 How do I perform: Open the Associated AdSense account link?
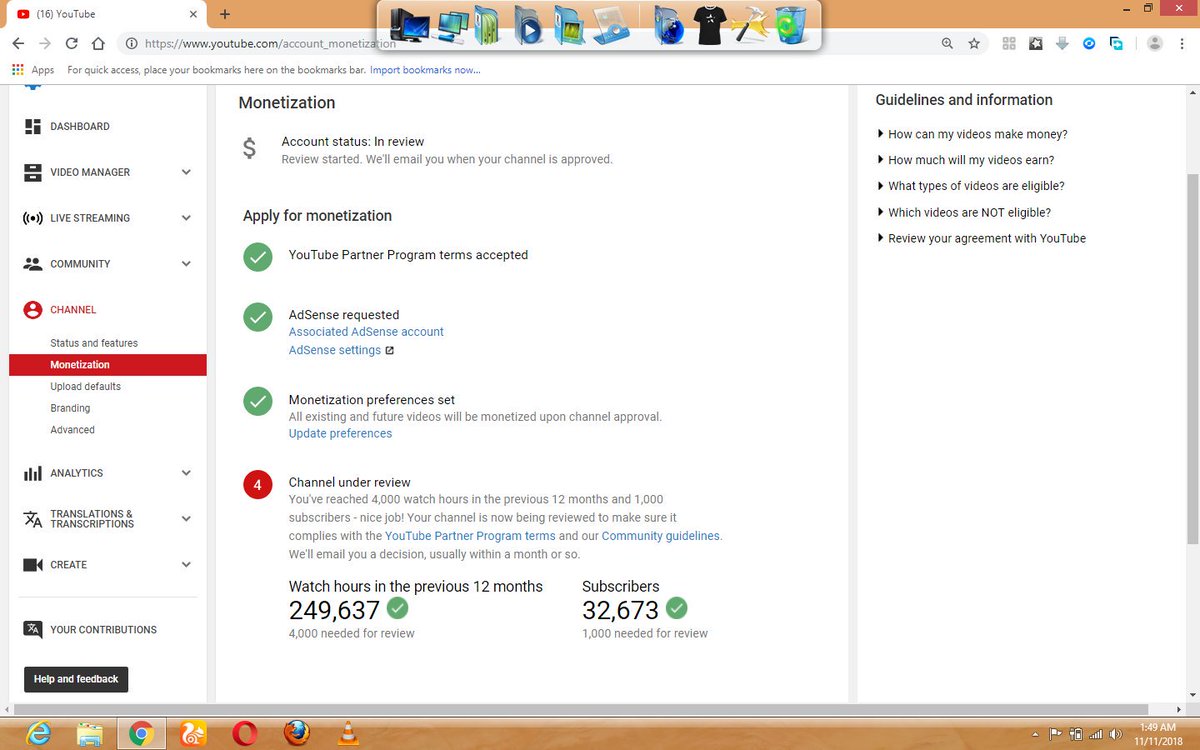coord(366,332)
